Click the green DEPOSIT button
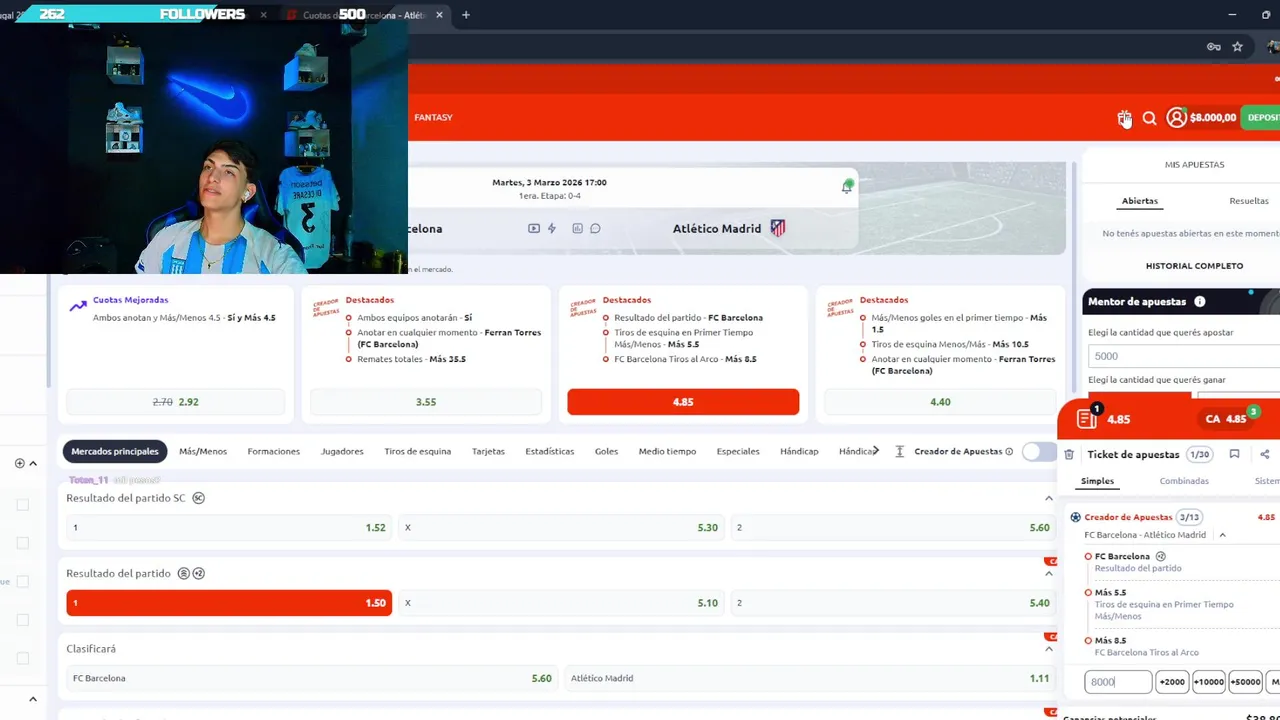1280x720 pixels. [x=1260, y=118]
